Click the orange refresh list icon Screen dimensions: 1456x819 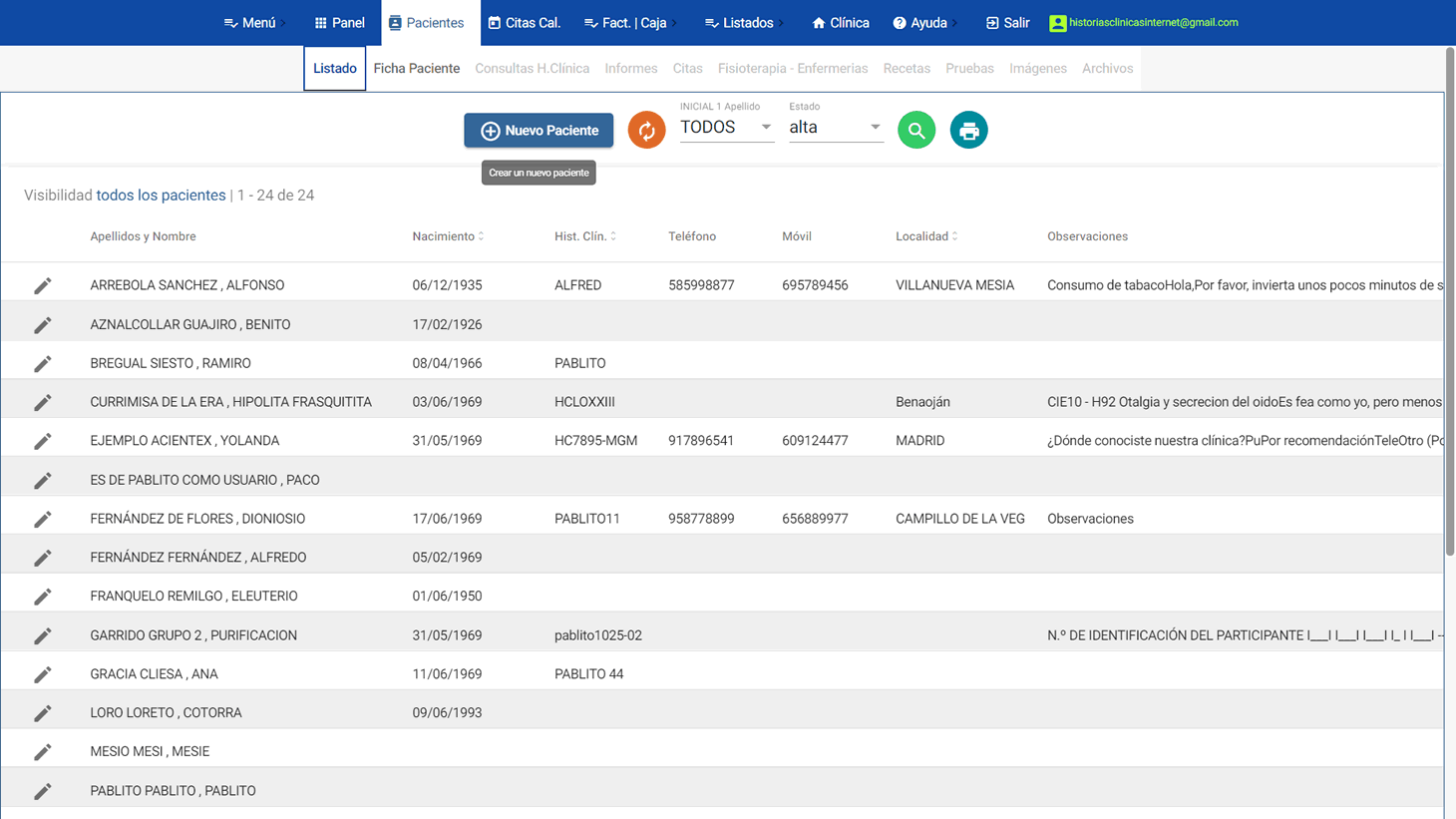coord(646,131)
